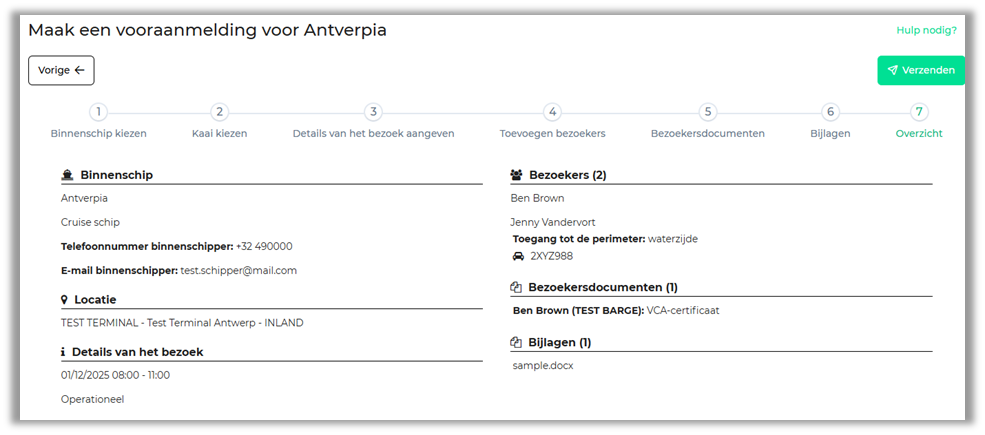Jump to step 2 Kaai kiezen
Image resolution: width=985 pixels, height=435 pixels.
pyautogui.click(x=220, y=112)
